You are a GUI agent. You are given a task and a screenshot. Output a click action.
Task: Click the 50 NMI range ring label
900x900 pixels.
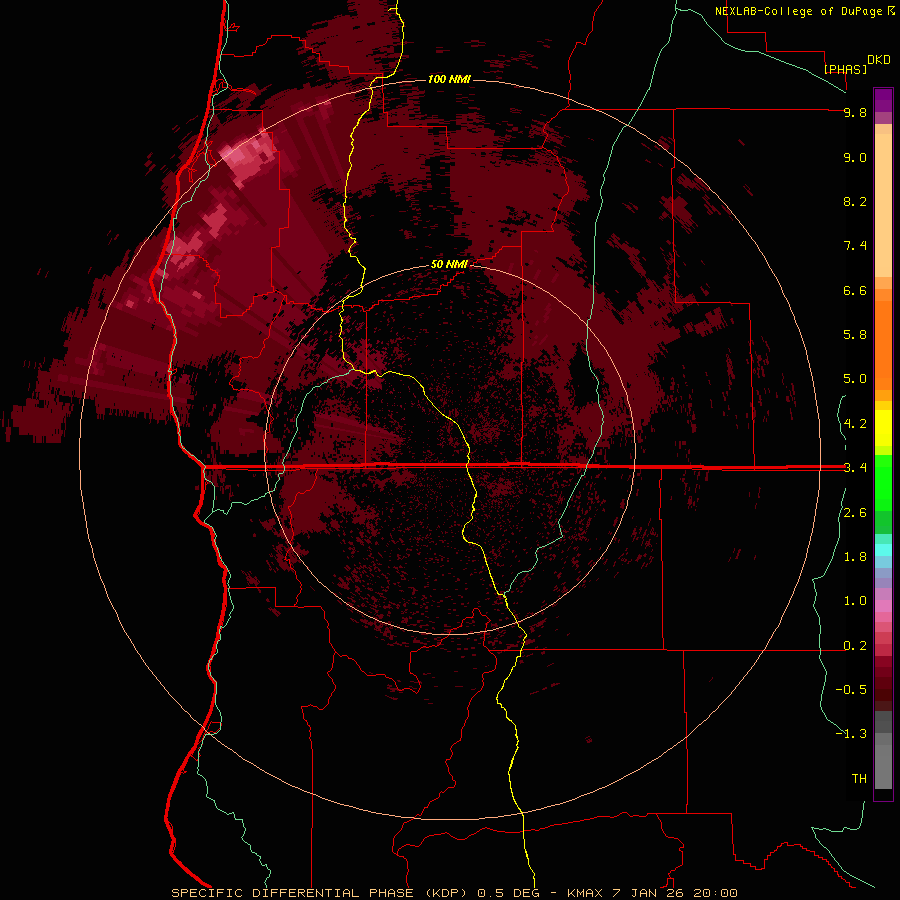pos(449,264)
